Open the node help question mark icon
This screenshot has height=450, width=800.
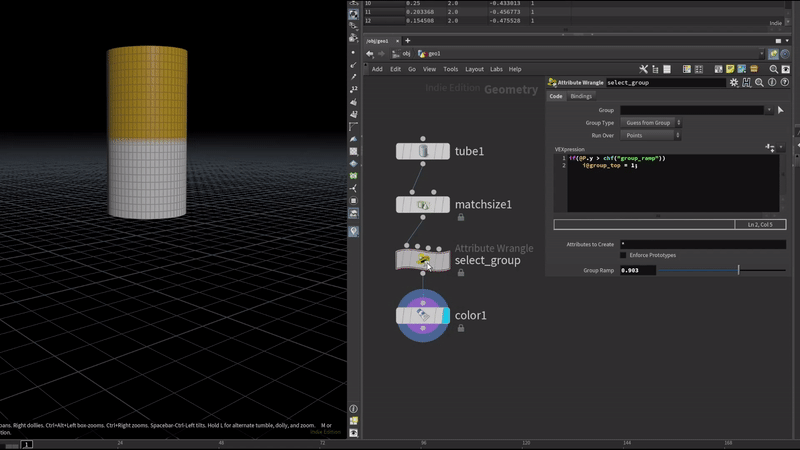[x=785, y=82]
